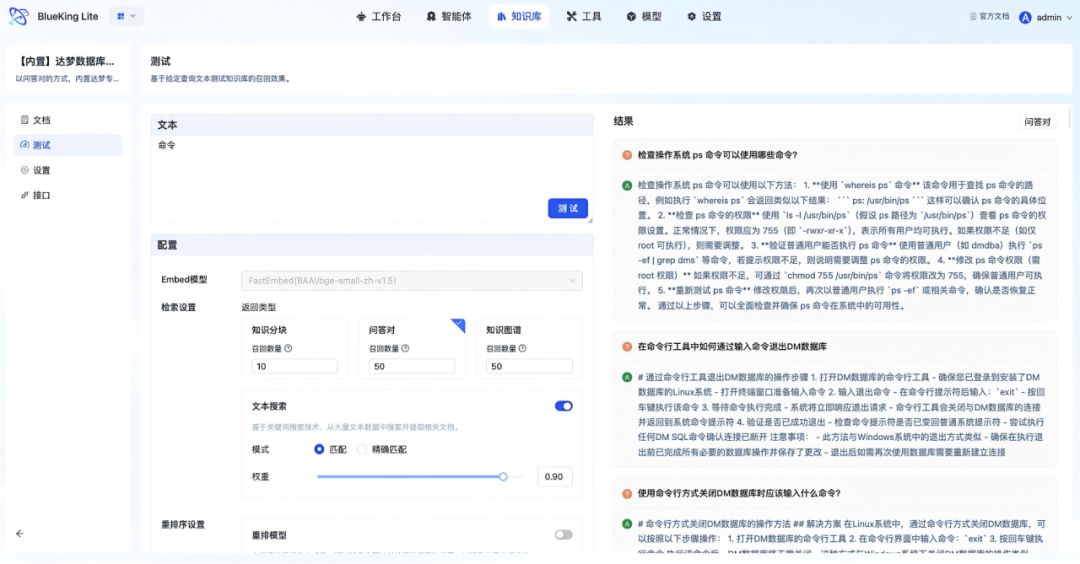Image resolution: width=1080 pixels, height=564 pixels.
Task: Click the gear icon beside sidebar 设置
Action: click(25, 170)
